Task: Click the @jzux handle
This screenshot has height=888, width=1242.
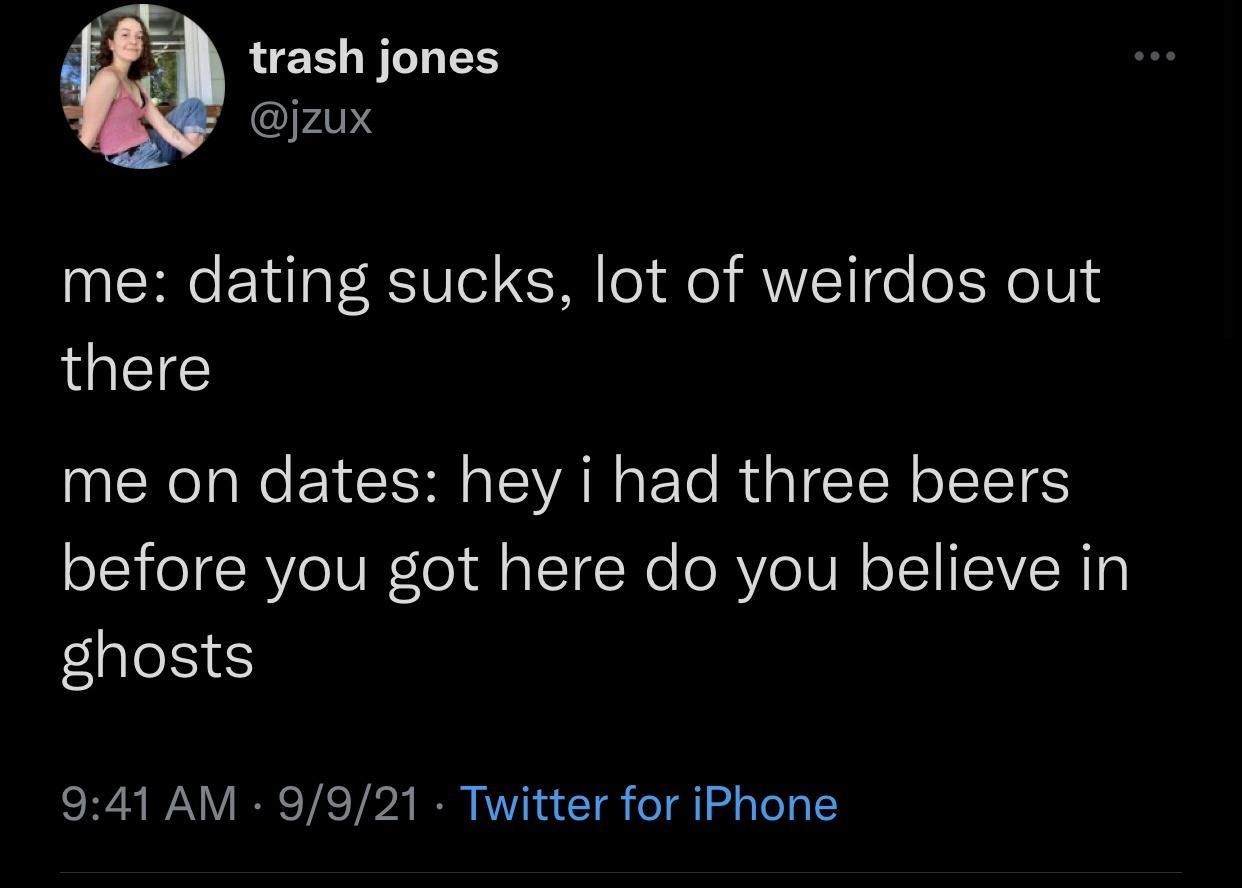Action: [311, 119]
